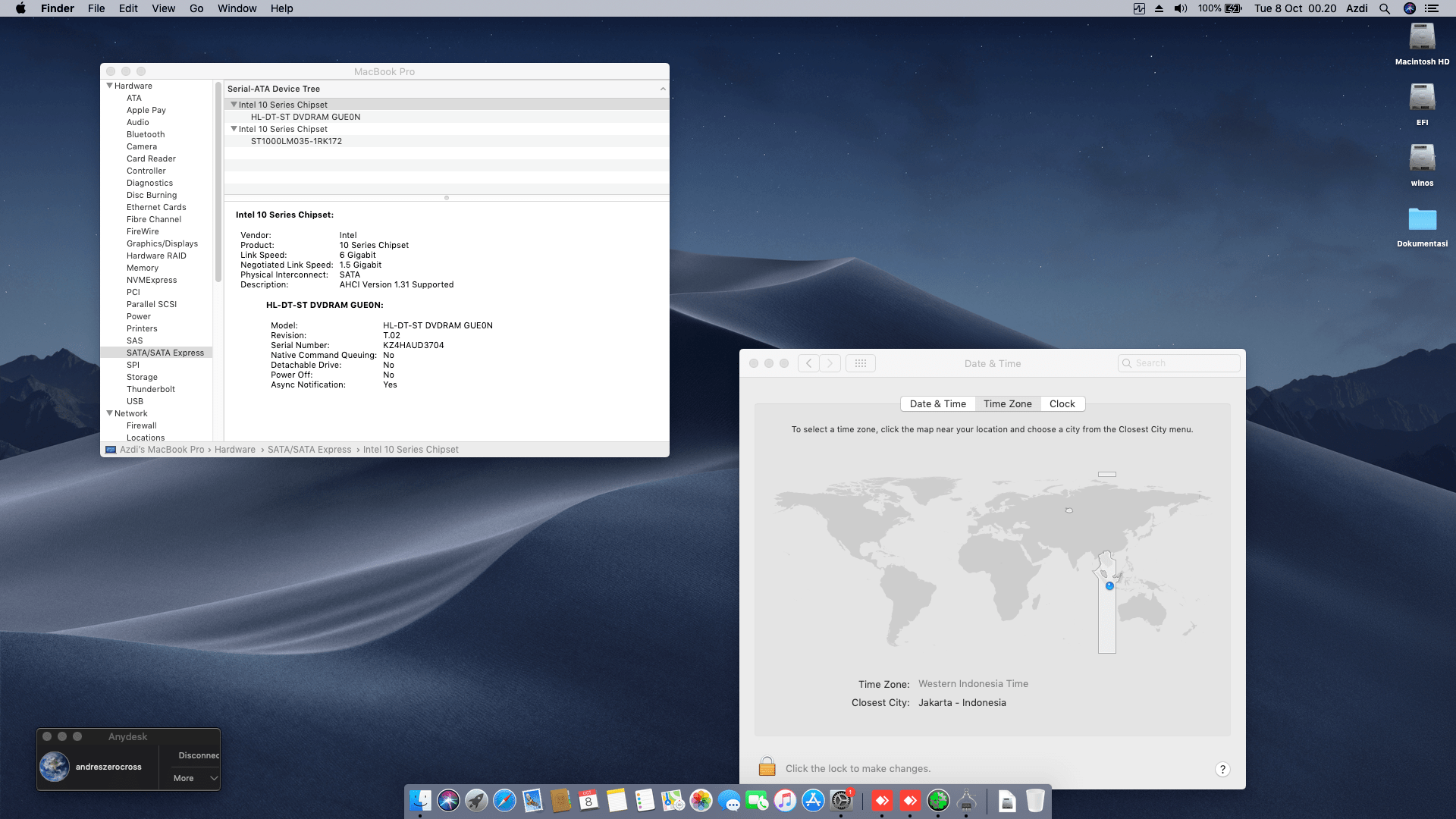Viewport: 1456px width, 819px height.
Task: Open the More dropdown in Anydesk
Action: 194,778
